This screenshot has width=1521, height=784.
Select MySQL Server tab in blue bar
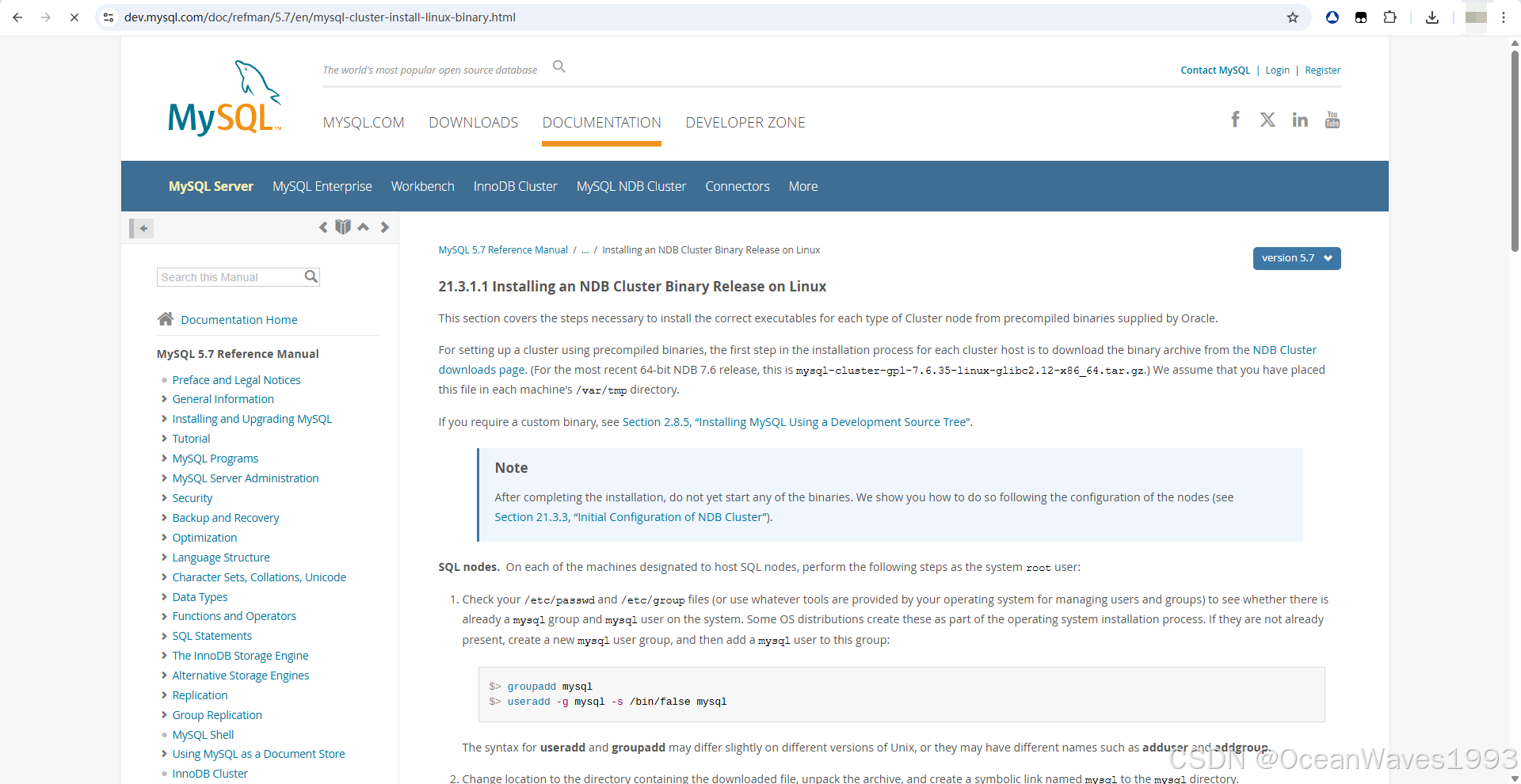(x=211, y=186)
